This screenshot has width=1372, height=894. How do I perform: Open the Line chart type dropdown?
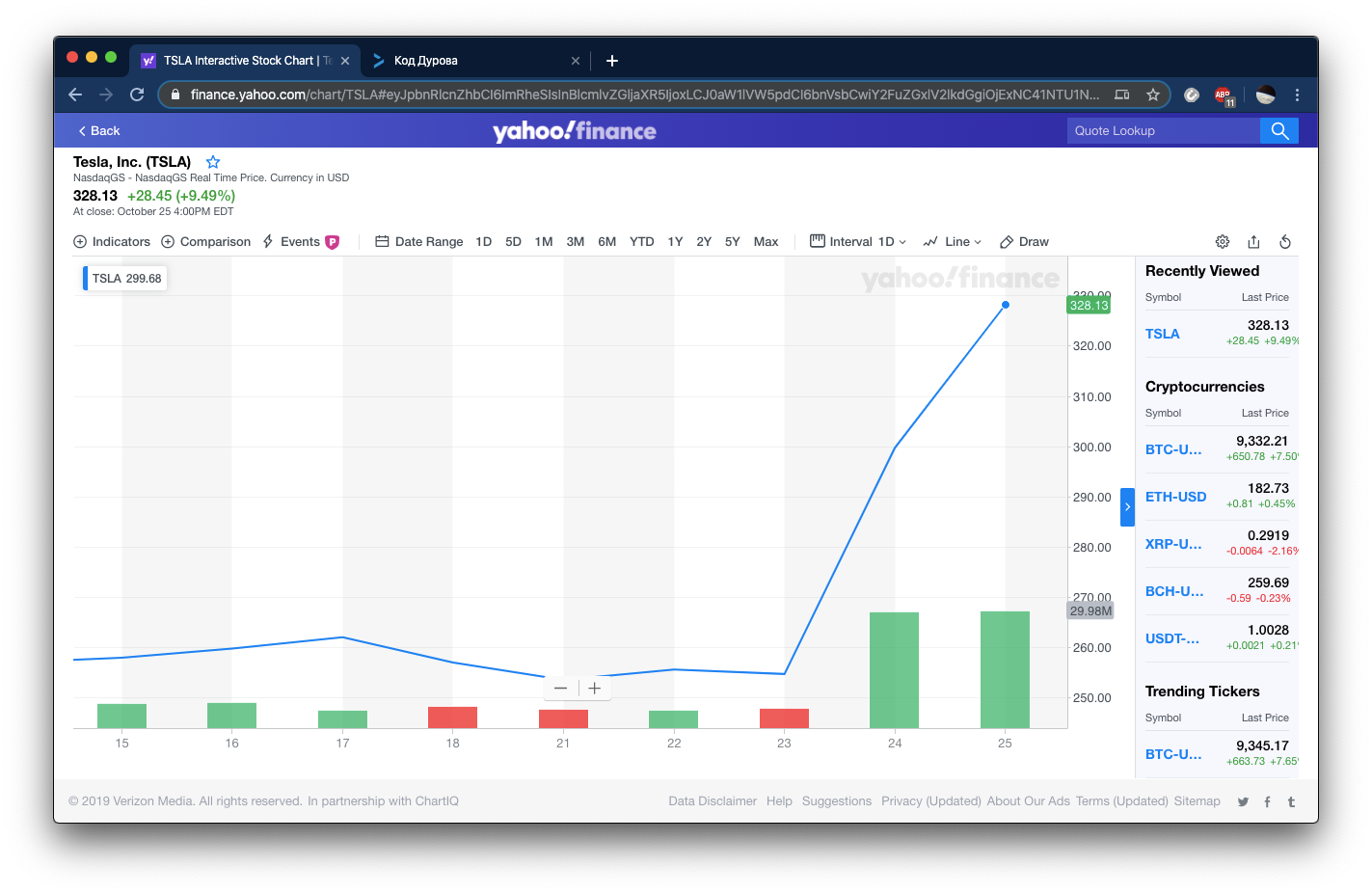[x=953, y=242]
